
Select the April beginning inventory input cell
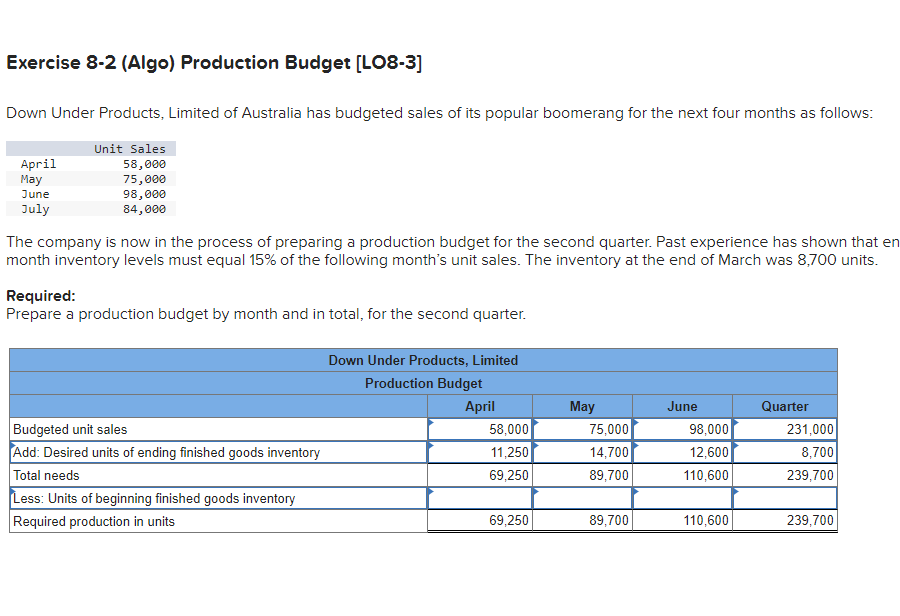coord(480,497)
